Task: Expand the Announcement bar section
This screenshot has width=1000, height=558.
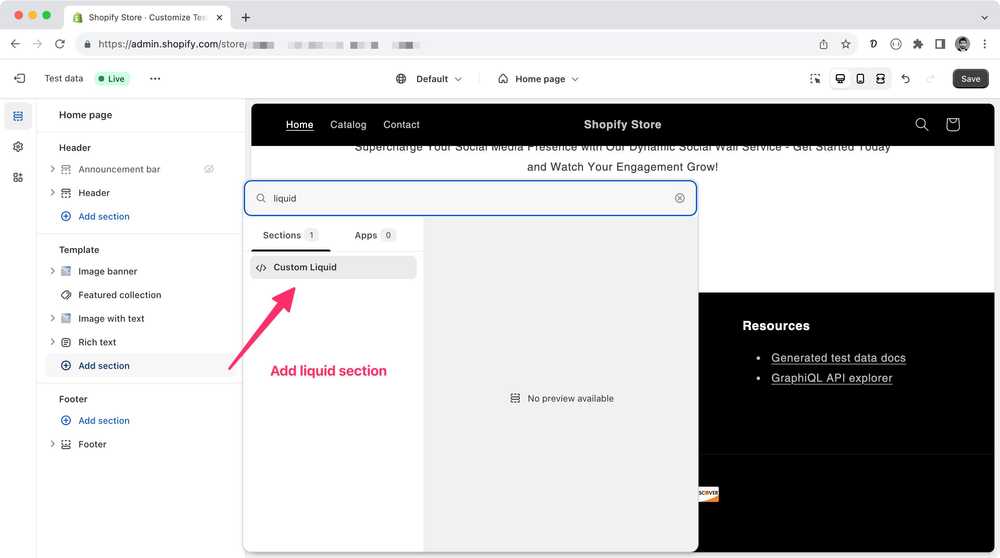Action: click(x=52, y=169)
